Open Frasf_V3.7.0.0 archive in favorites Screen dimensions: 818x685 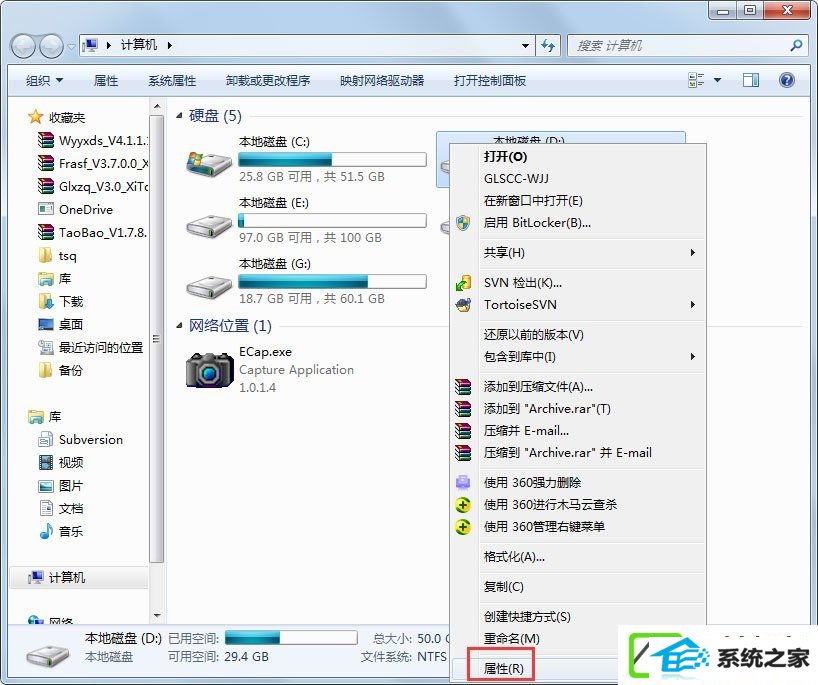93,163
